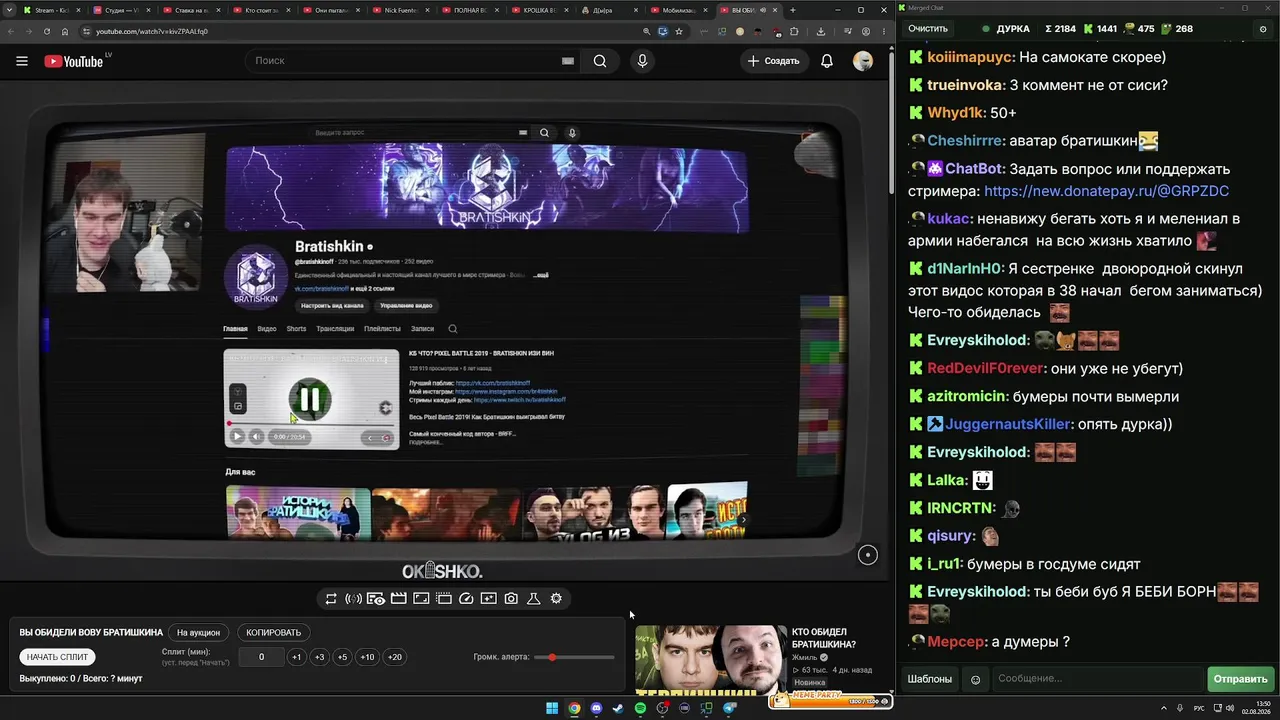The height and width of the screenshot is (720, 1280).
Task: Click the sparkle screen icon in player toolbar
Action: coord(488,599)
